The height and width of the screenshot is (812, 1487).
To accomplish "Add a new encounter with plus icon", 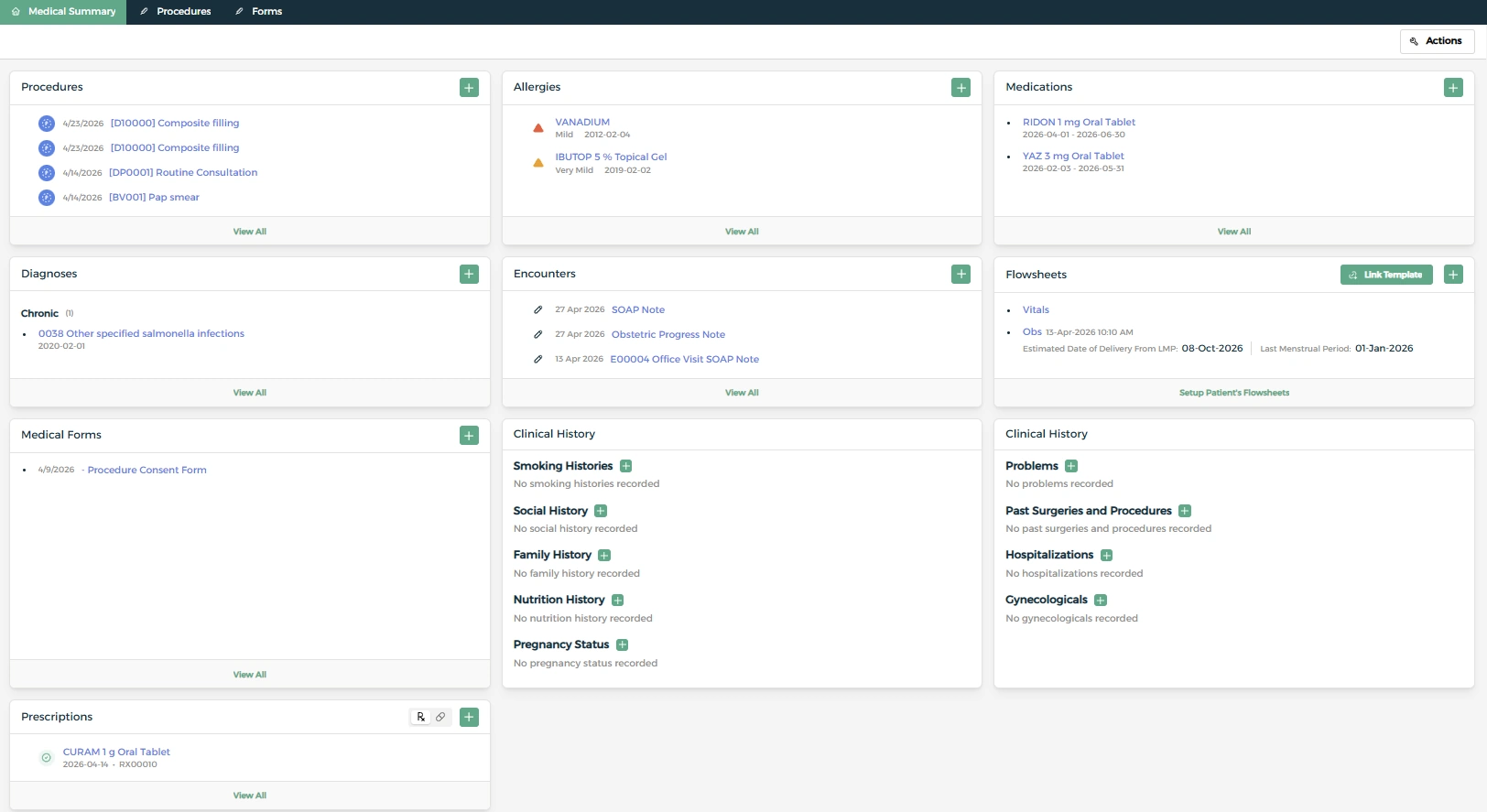I will pos(961,274).
